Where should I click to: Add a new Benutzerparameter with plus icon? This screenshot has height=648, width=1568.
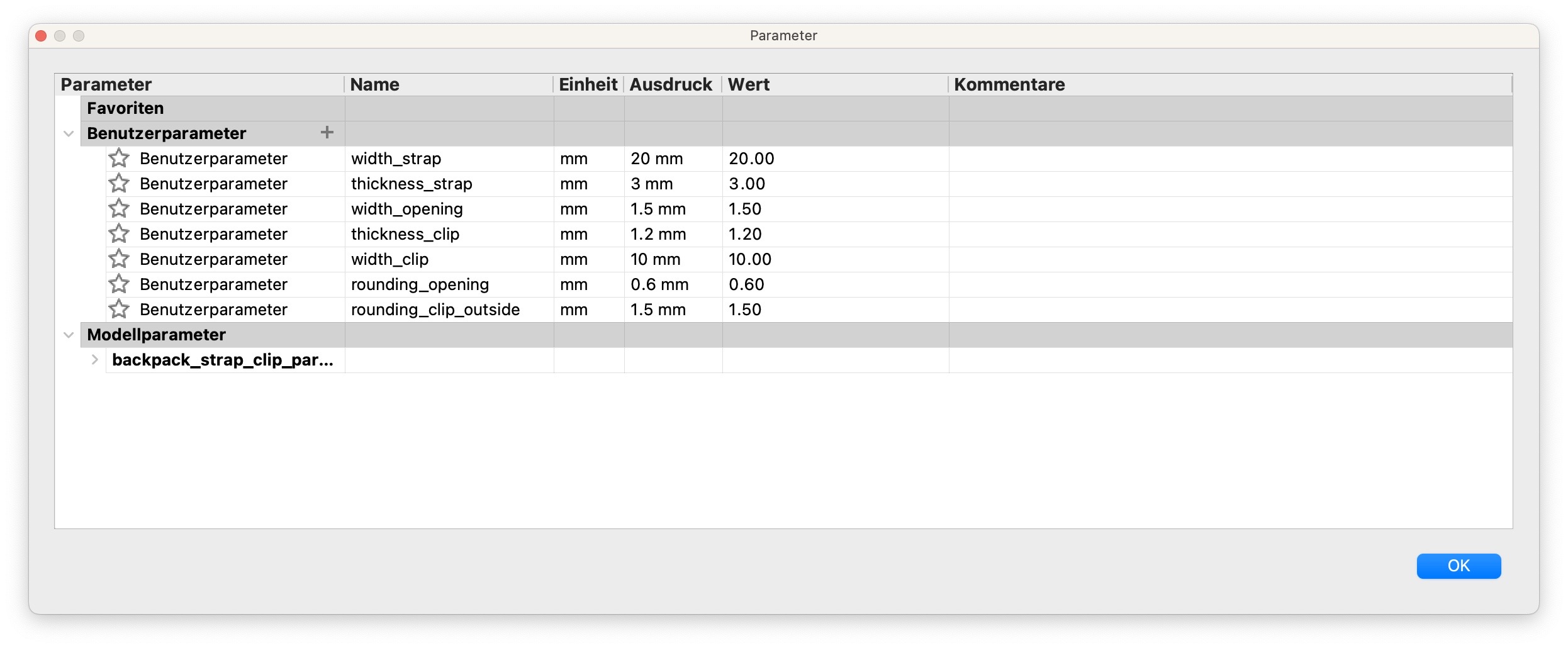[327, 133]
